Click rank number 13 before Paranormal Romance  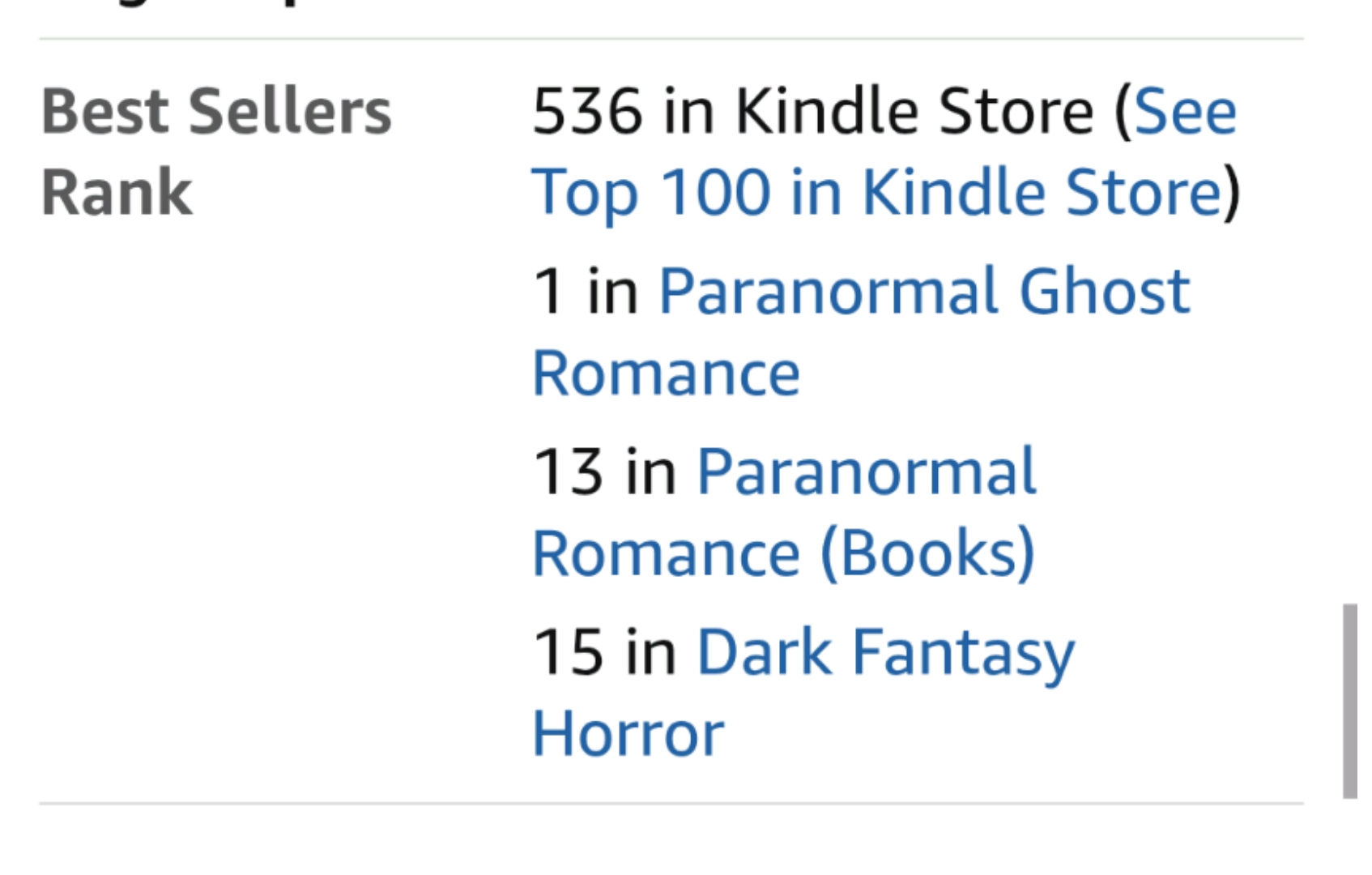pos(567,472)
